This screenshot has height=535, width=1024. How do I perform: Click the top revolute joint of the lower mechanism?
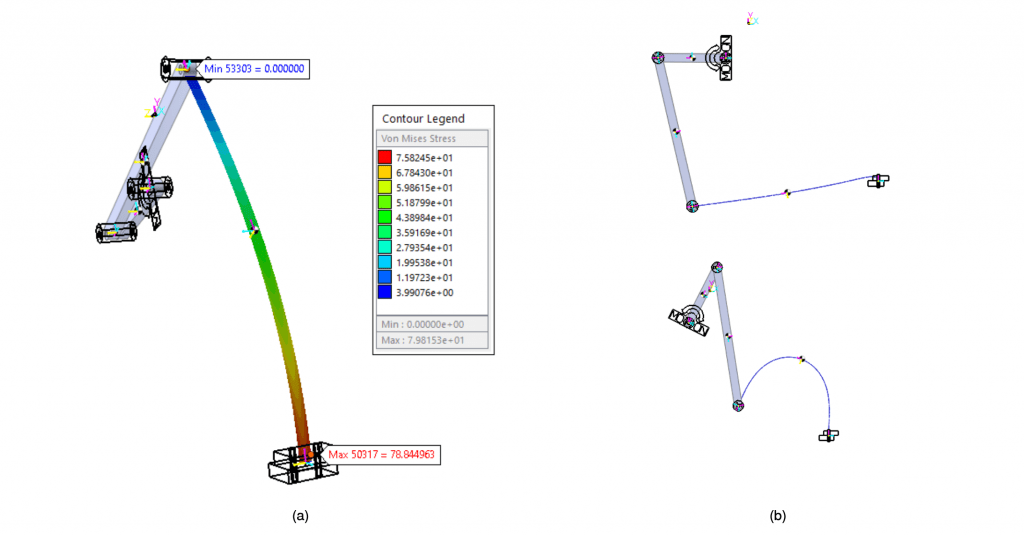coord(717,267)
